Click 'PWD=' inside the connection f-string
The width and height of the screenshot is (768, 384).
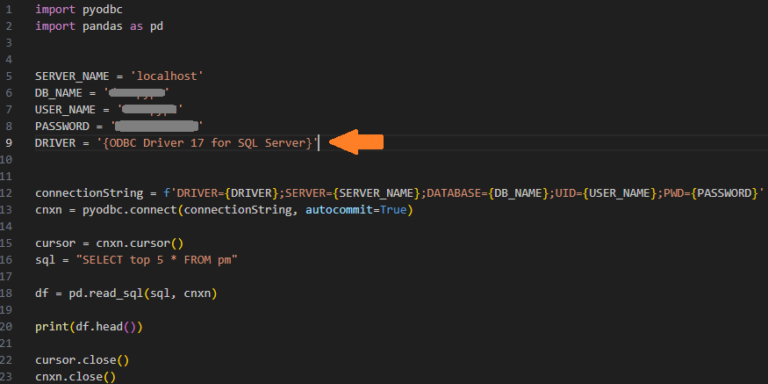click(x=677, y=193)
